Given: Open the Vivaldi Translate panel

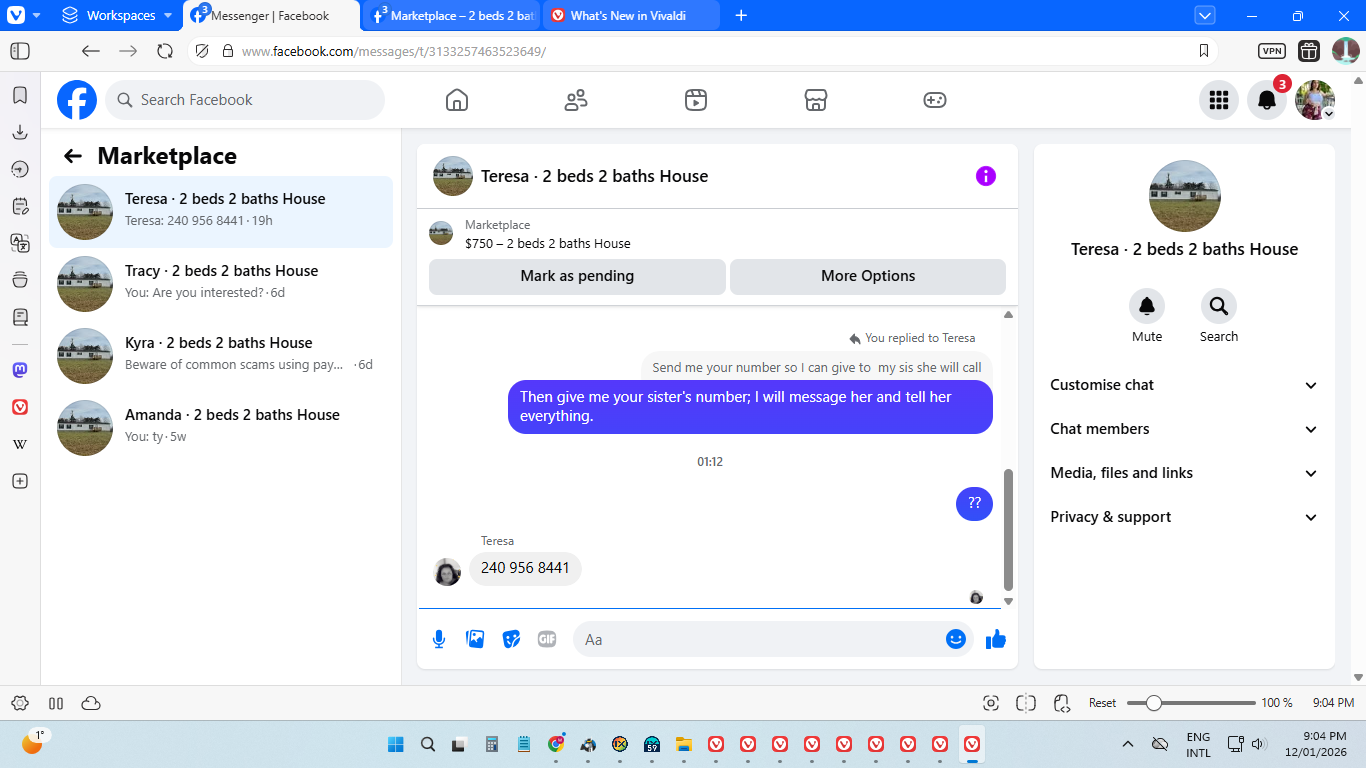Looking at the screenshot, I should pyautogui.click(x=20, y=243).
